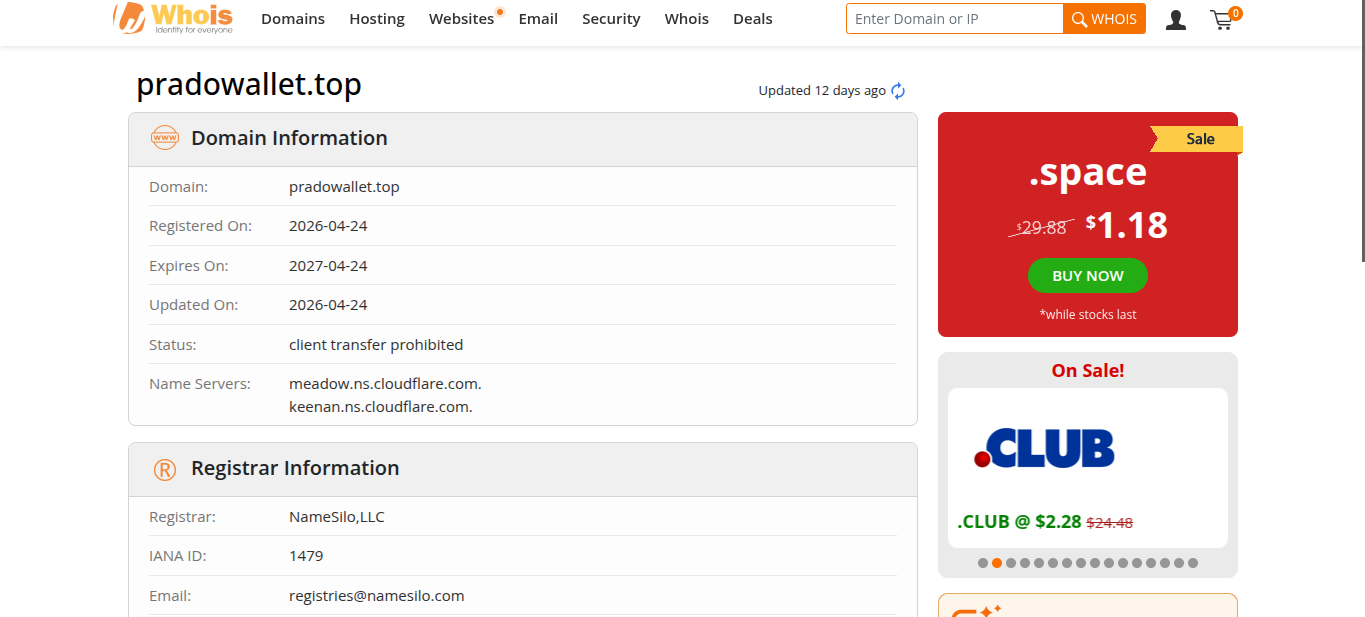
Task: Select the client transfer prohibited status
Action: pyautogui.click(x=376, y=345)
